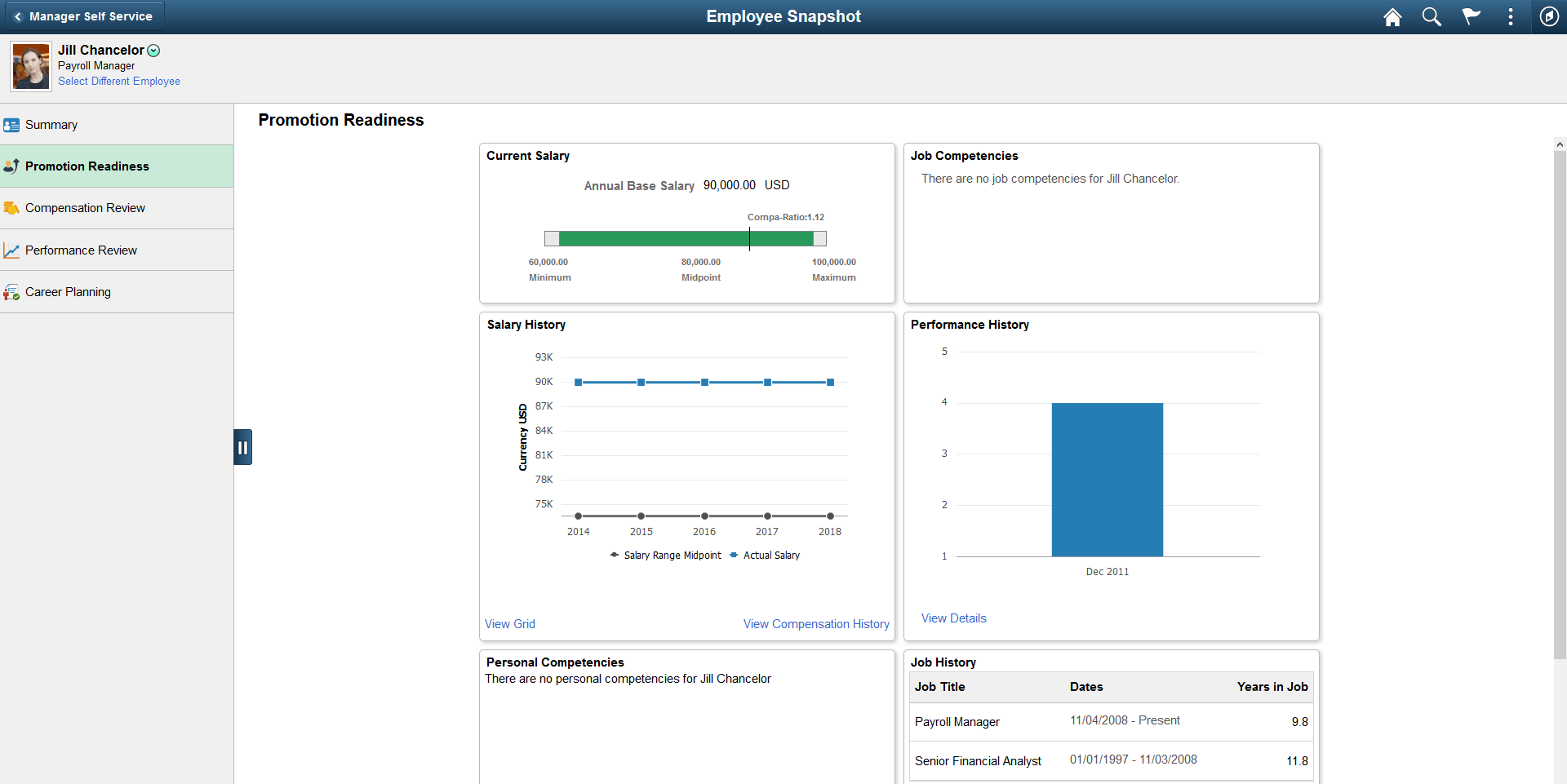Viewport: 1567px width, 784px height.
Task: Go back to Manager Self Service
Action: 82,16
